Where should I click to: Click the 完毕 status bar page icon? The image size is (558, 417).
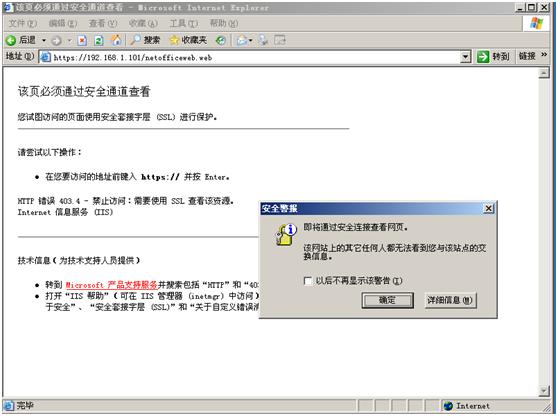click(9, 405)
